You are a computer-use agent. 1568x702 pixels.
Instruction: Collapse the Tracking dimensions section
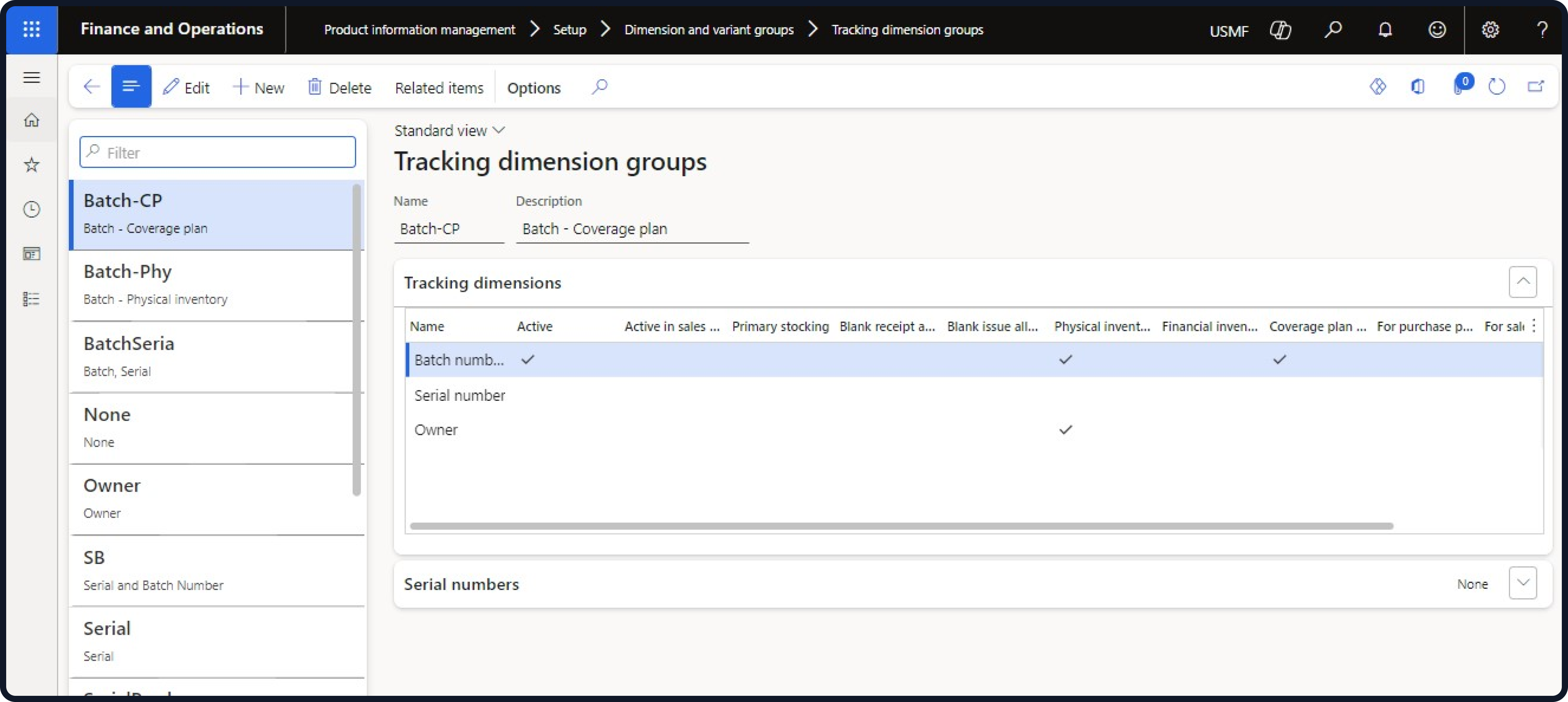coord(1522,281)
